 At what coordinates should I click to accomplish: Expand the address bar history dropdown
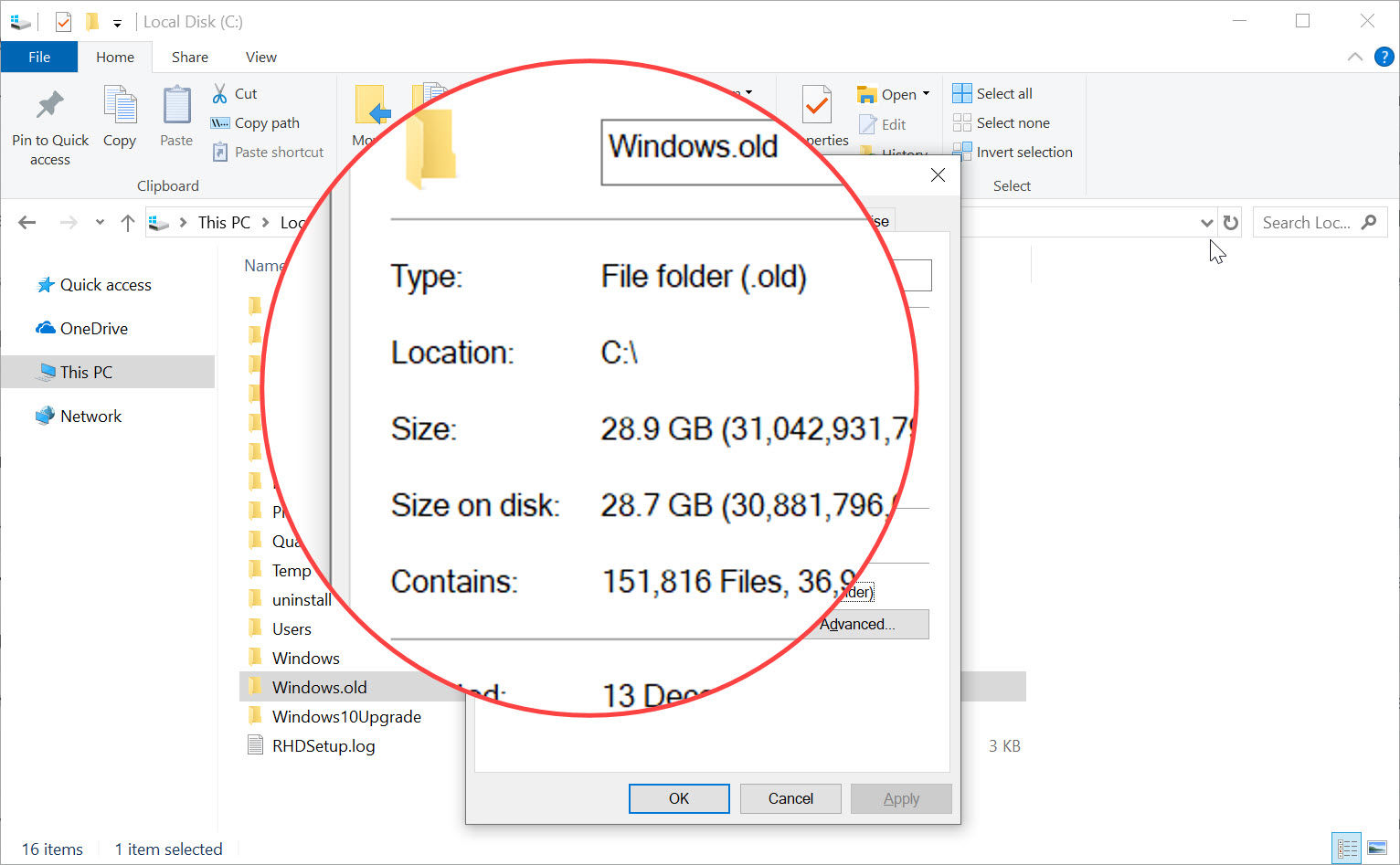click(1207, 222)
